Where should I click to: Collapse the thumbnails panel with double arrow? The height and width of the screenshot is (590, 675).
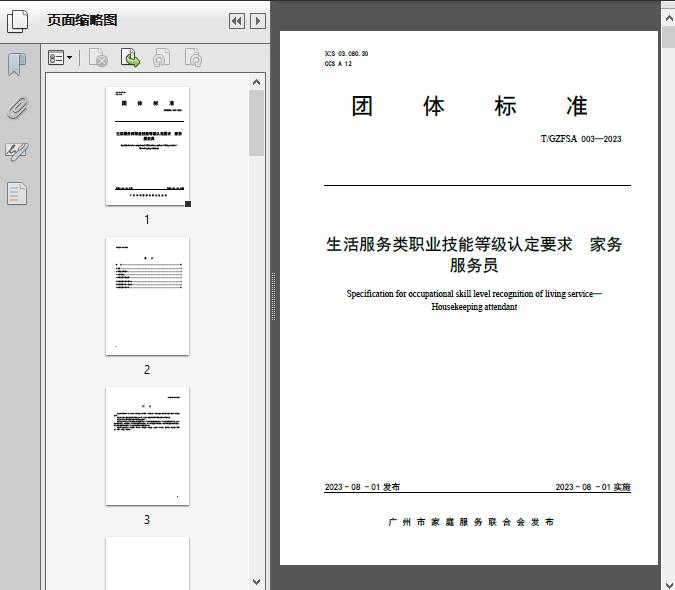236,20
